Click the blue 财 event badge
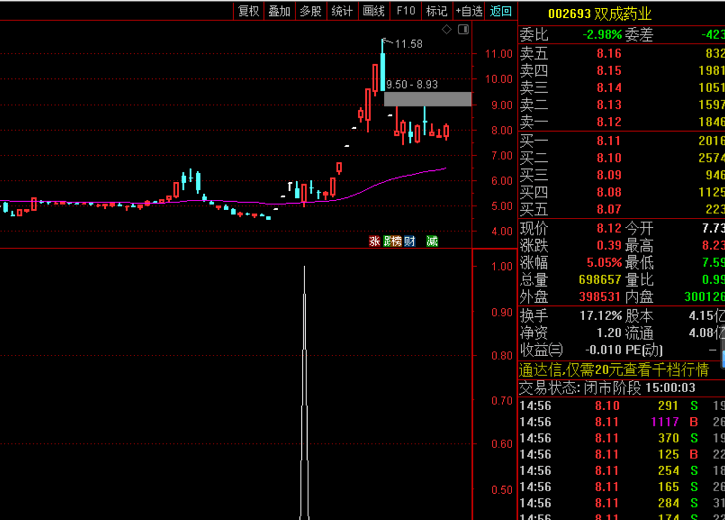 coord(410,241)
